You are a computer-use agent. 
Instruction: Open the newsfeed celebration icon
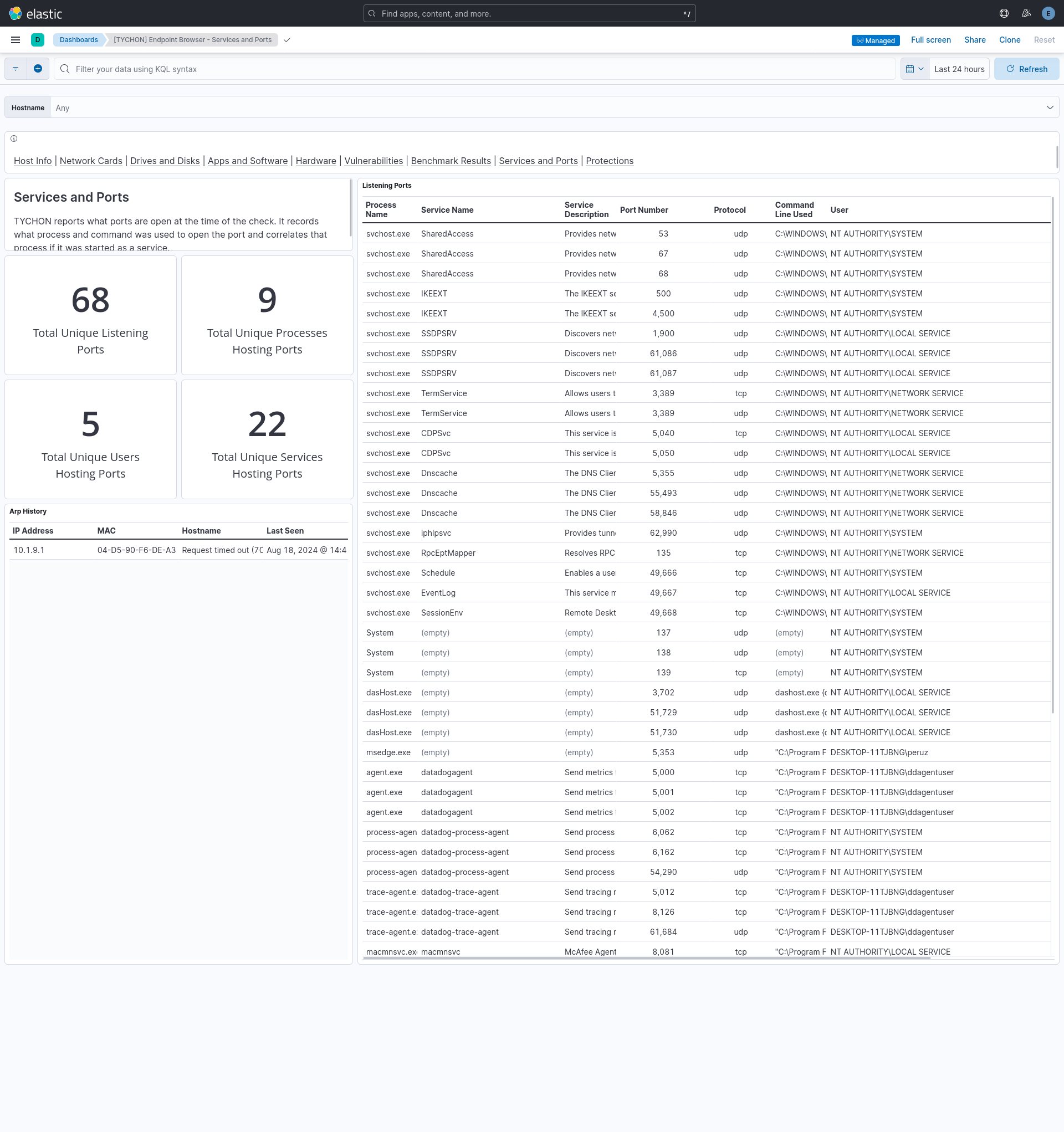1026,13
